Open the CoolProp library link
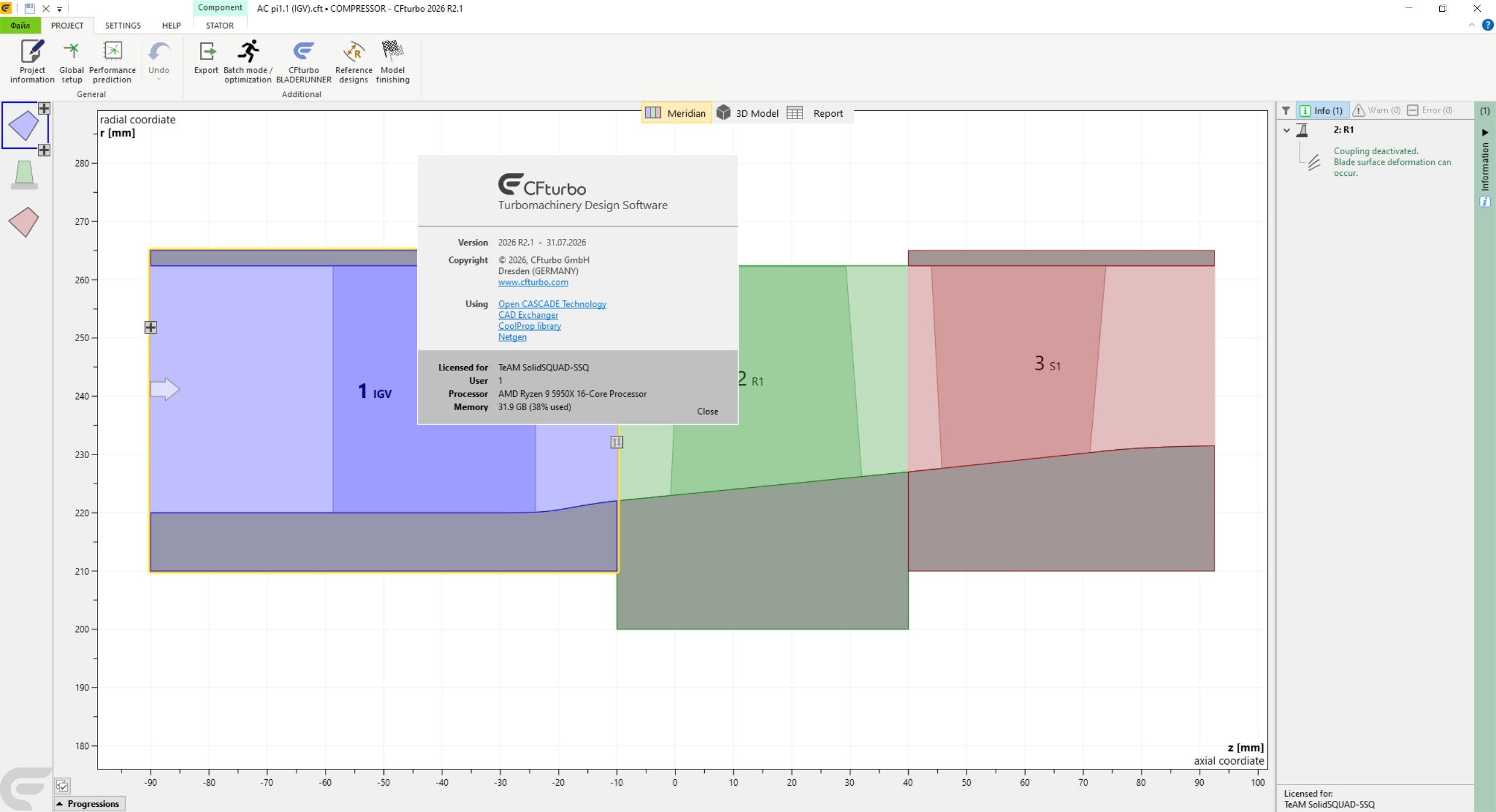Image resolution: width=1496 pixels, height=812 pixels. (529, 326)
